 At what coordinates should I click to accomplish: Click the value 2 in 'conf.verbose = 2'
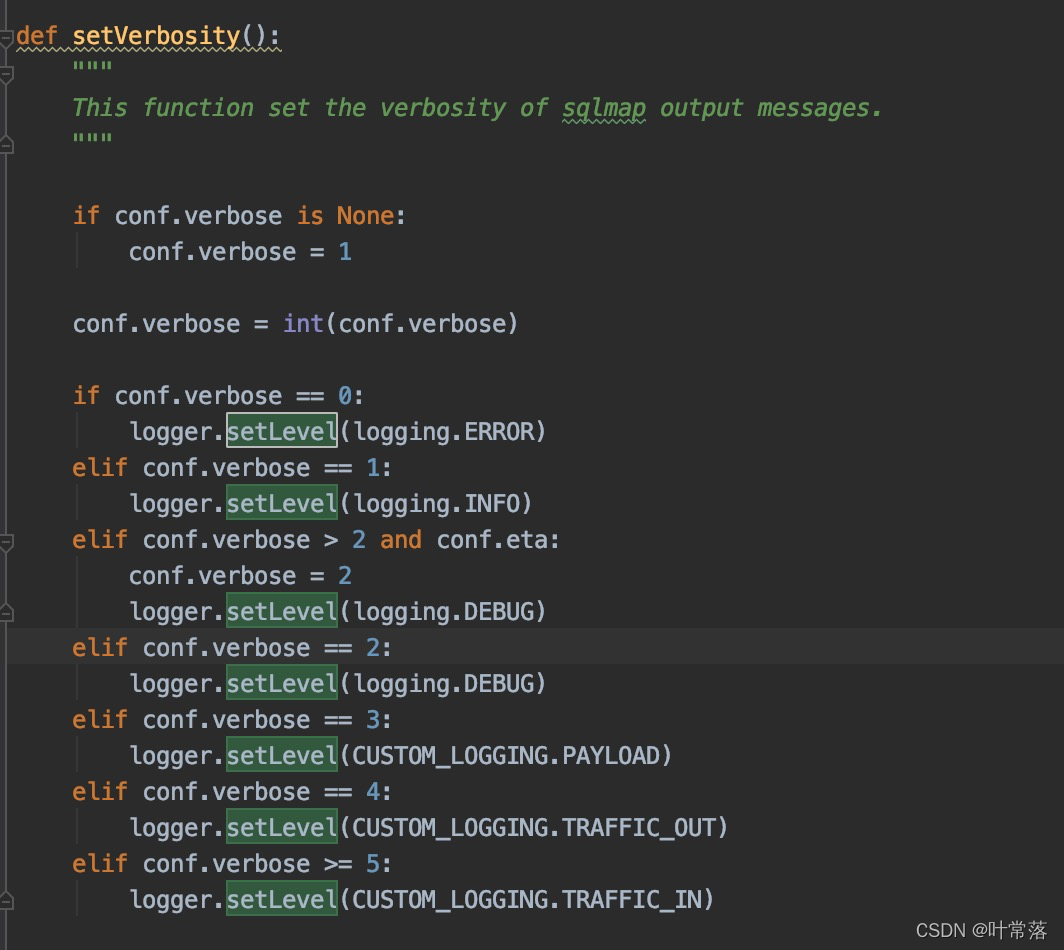pyautogui.click(x=345, y=576)
